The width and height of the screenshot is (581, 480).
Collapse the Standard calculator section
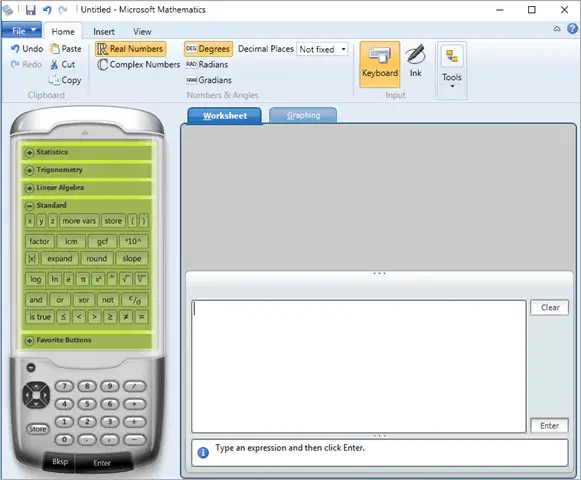click(29, 206)
